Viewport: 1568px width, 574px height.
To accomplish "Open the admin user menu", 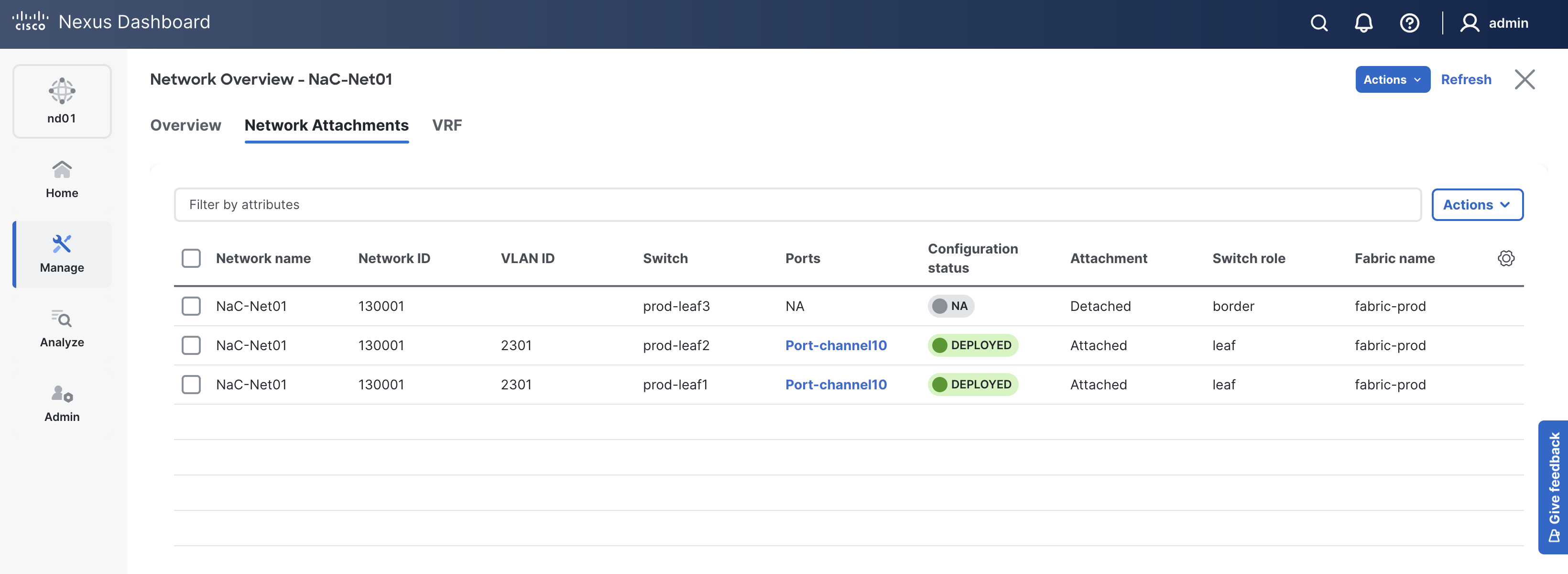I will [x=1494, y=23].
